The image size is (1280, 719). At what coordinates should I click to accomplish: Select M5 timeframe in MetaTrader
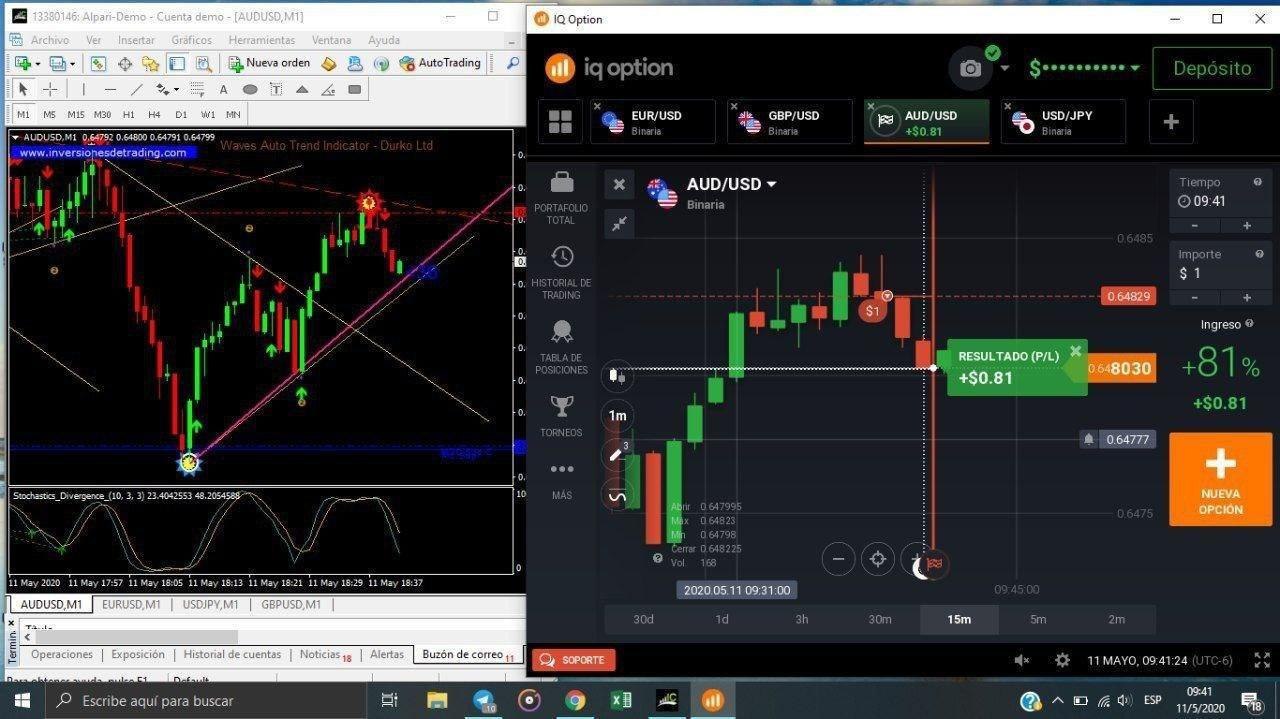[x=49, y=114]
